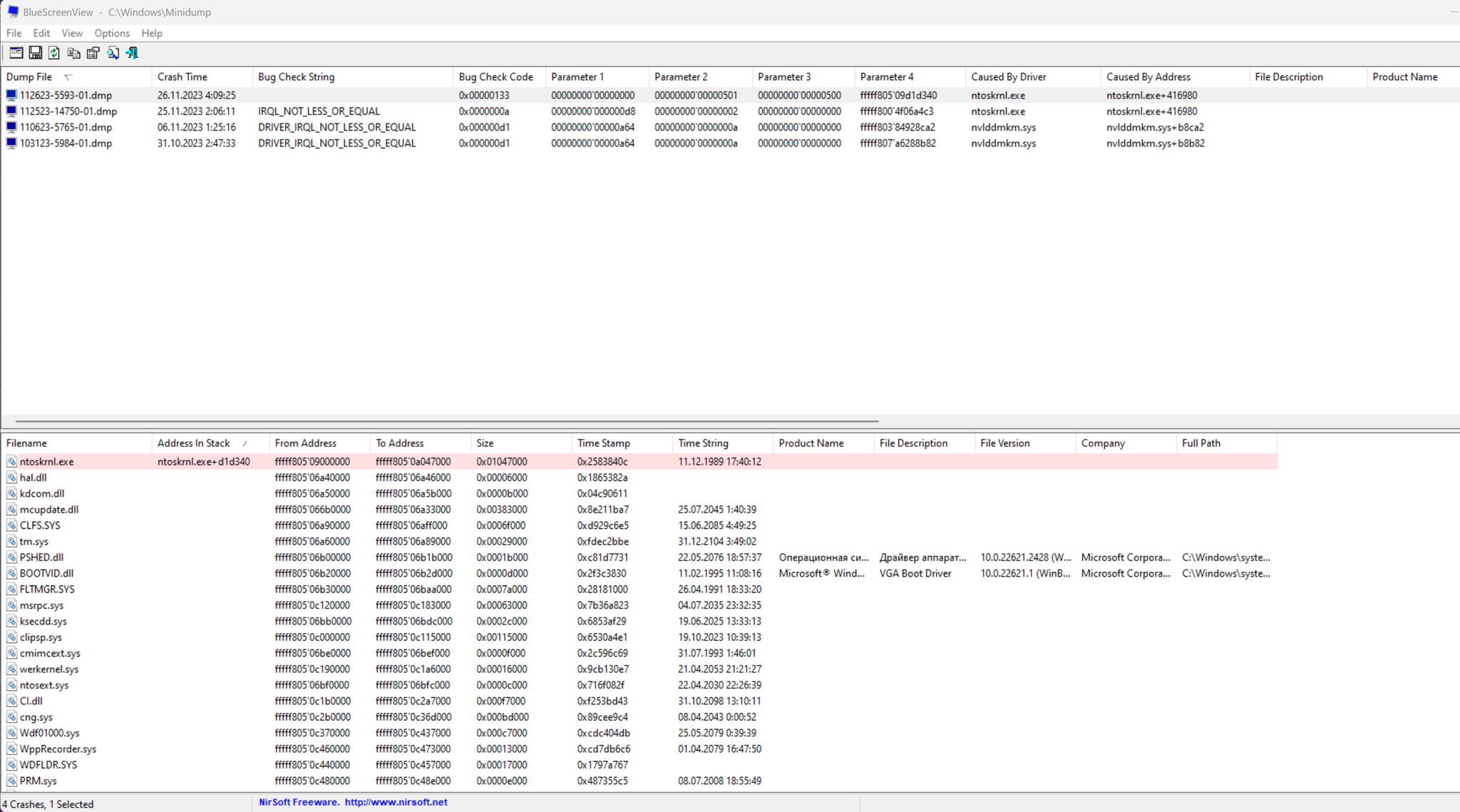Open the Help menu
Screen dimensions: 1460x812
[x=152, y=33]
